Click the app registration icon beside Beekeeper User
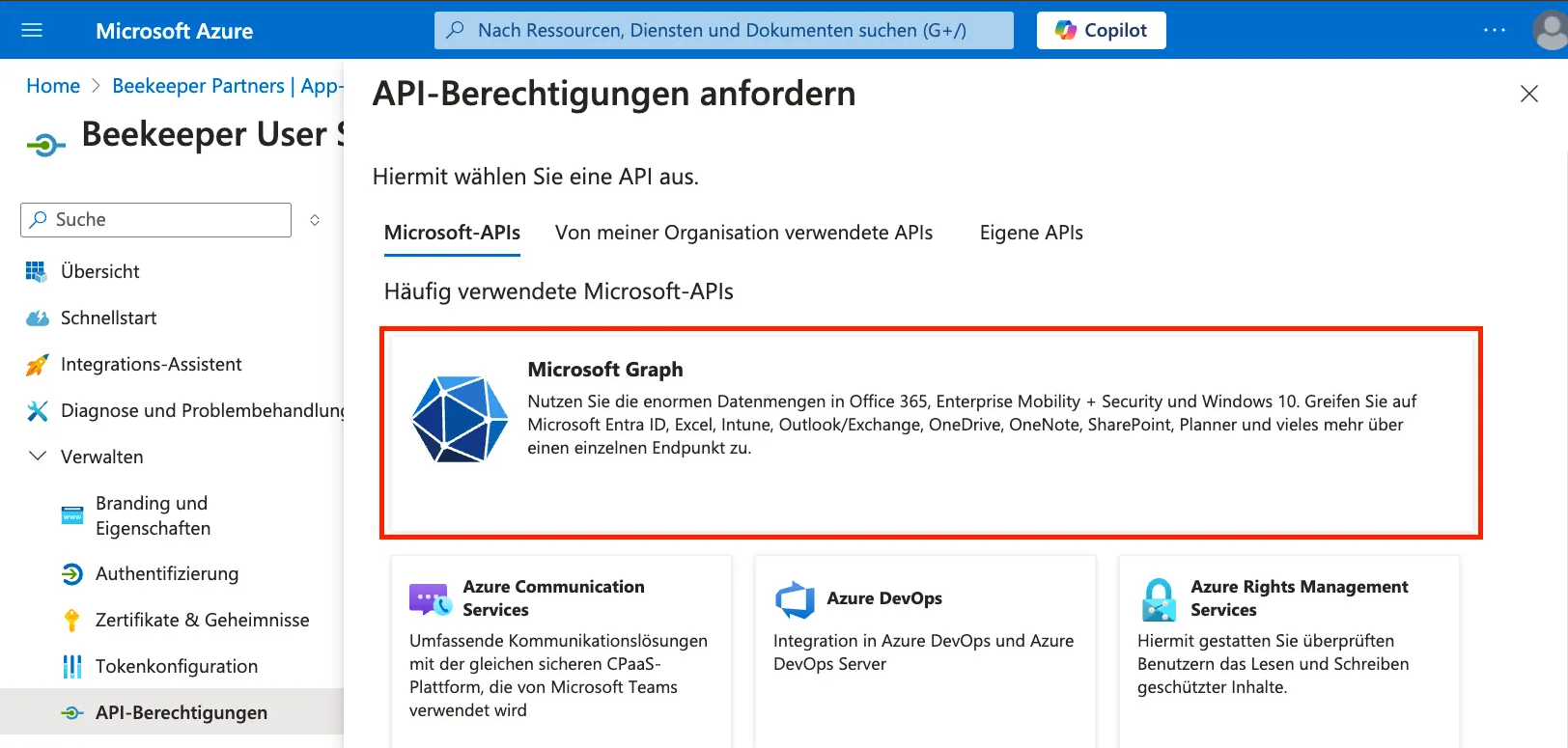The image size is (1568, 748). coord(45,146)
